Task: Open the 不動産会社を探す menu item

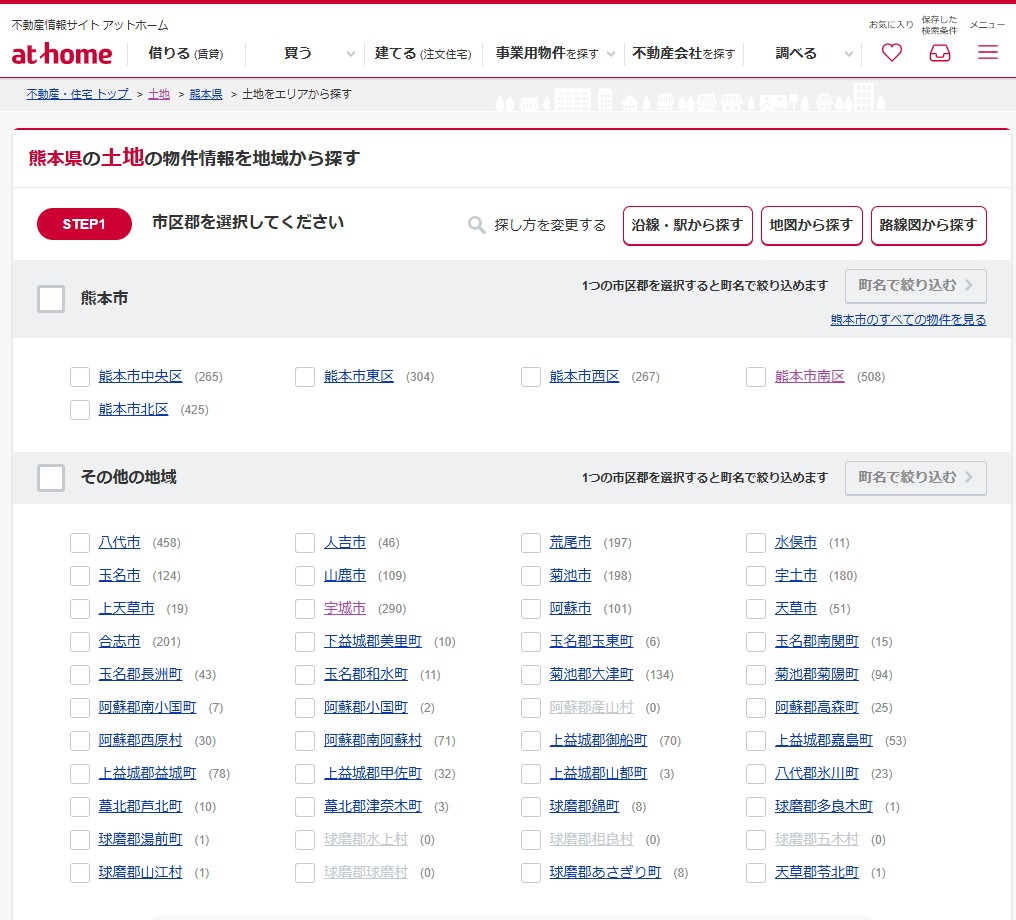Action: [683, 53]
